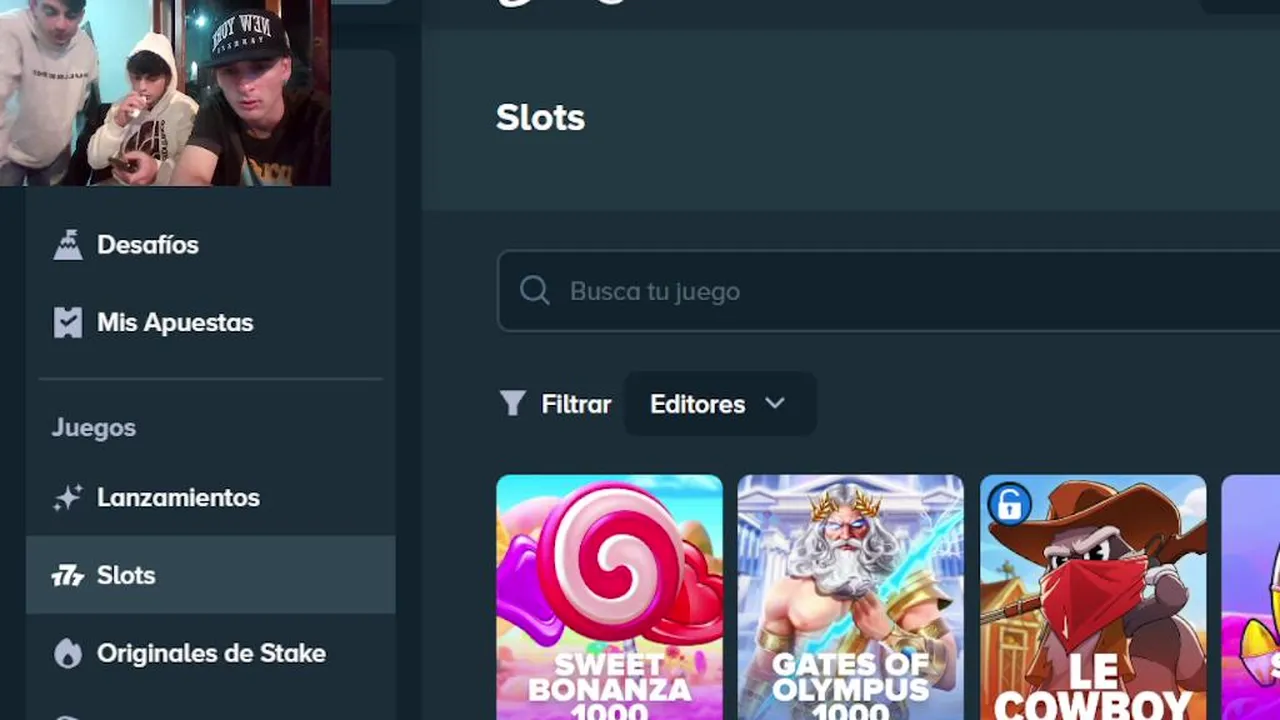1280x720 pixels.
Task: Go to Desafíos menu item
Action: [148, 245]
